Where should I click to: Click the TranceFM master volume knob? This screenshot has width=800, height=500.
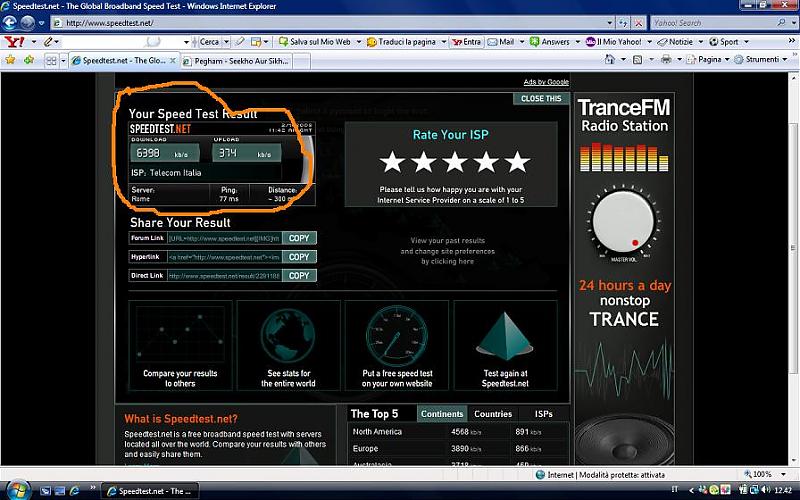click(623, 222)
